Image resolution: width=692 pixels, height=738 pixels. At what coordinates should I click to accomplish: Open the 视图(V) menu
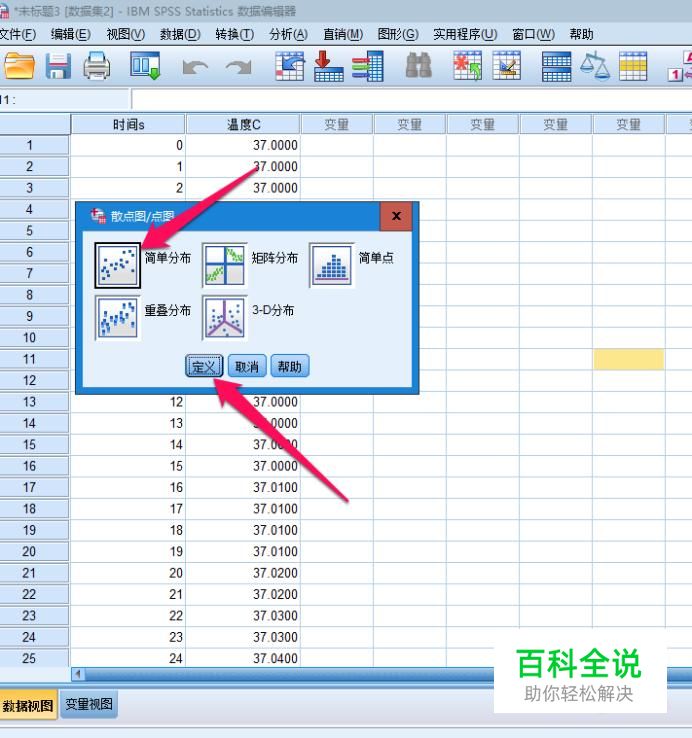coord(125,34)
